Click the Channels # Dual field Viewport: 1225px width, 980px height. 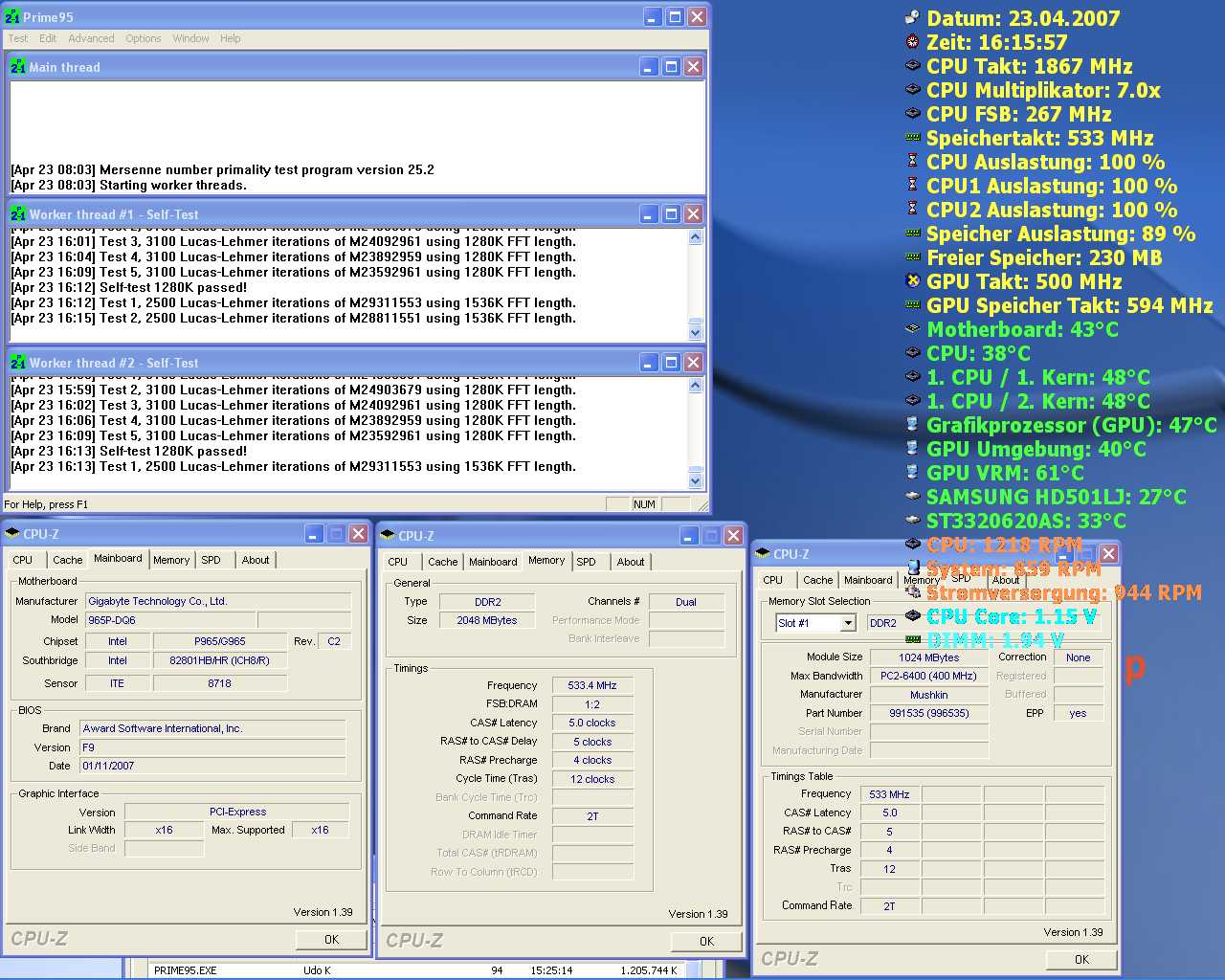coord(686,602)
